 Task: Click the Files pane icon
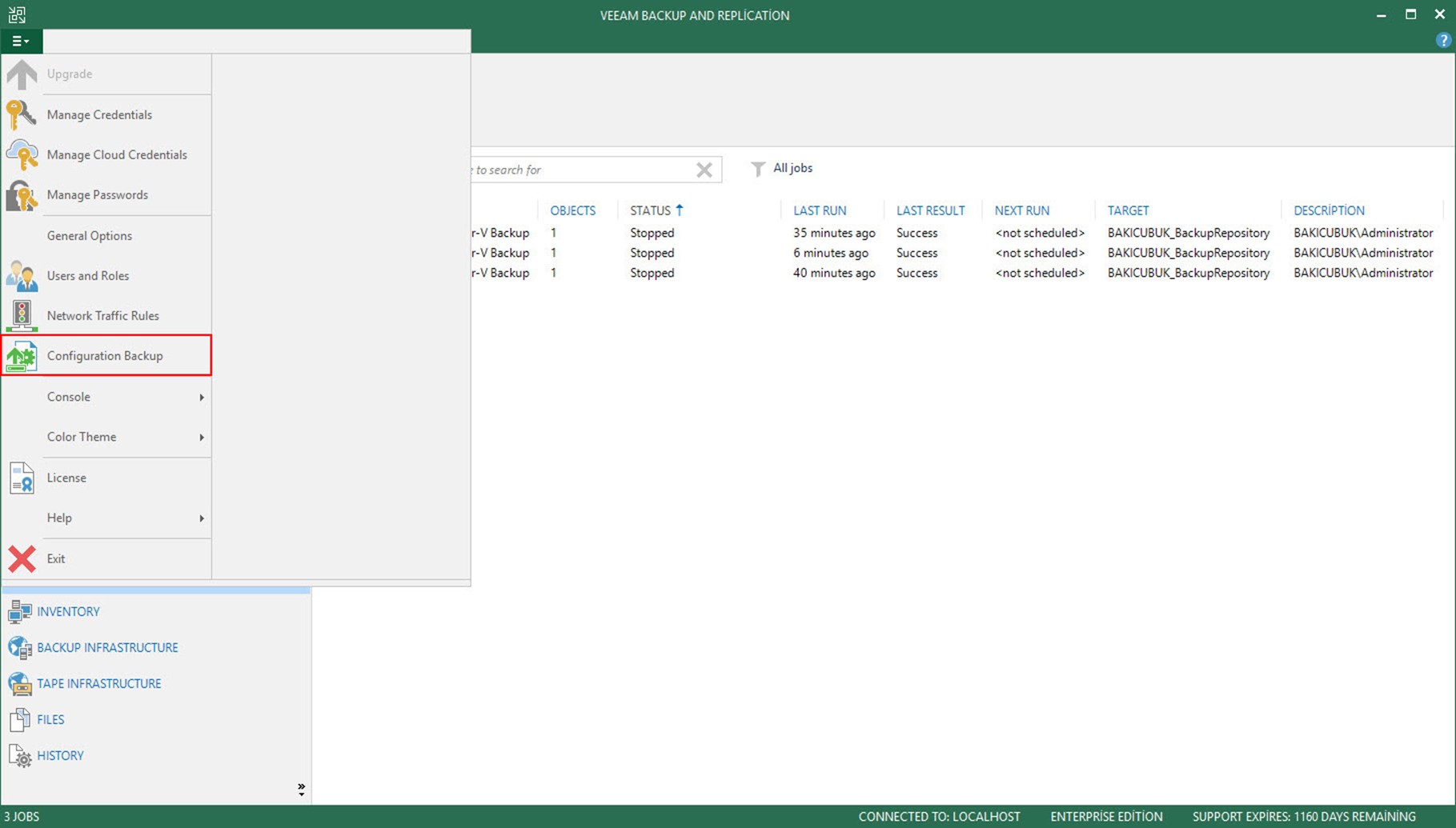pos(19,719)
